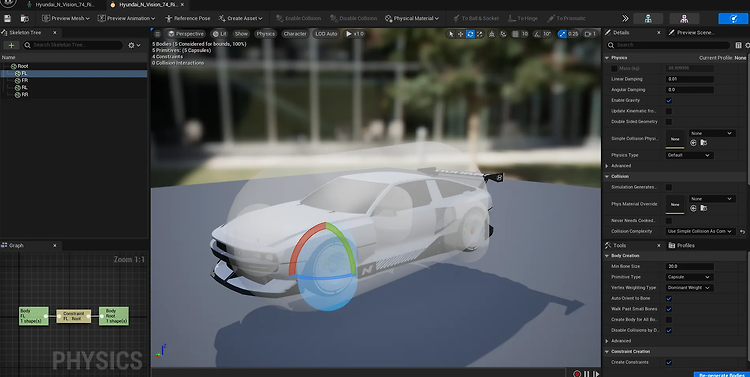Click the Re-generate Bodies button
Screen dimensions: 750x377
pyautogui.click(x=721, y=375)
